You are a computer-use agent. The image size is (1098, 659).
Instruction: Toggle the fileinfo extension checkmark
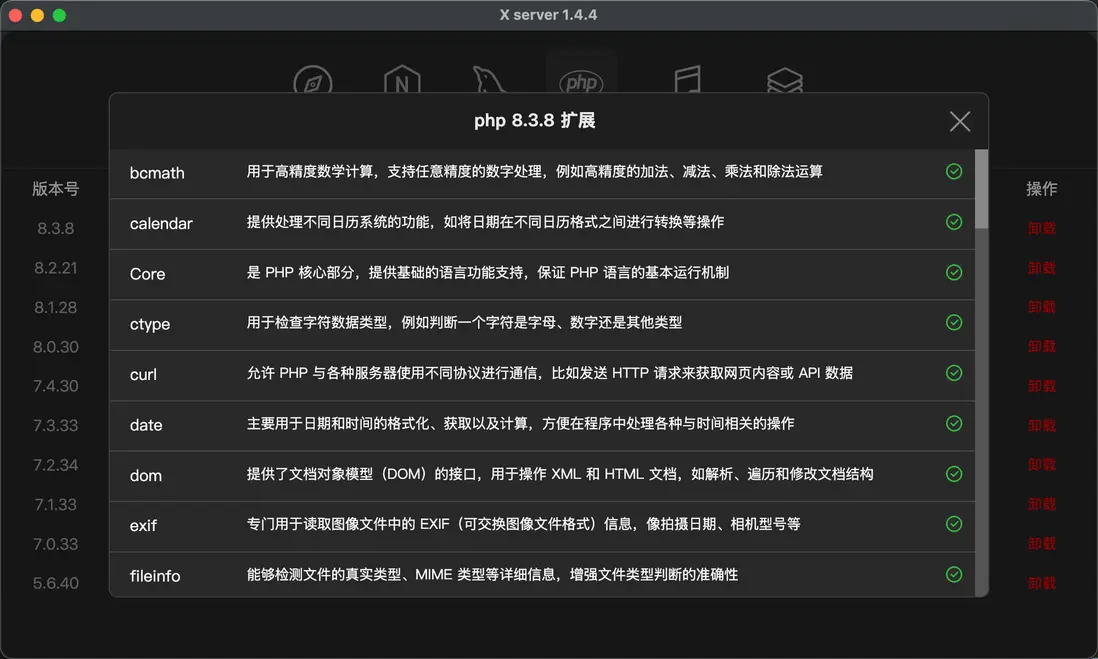pos(954,574)
